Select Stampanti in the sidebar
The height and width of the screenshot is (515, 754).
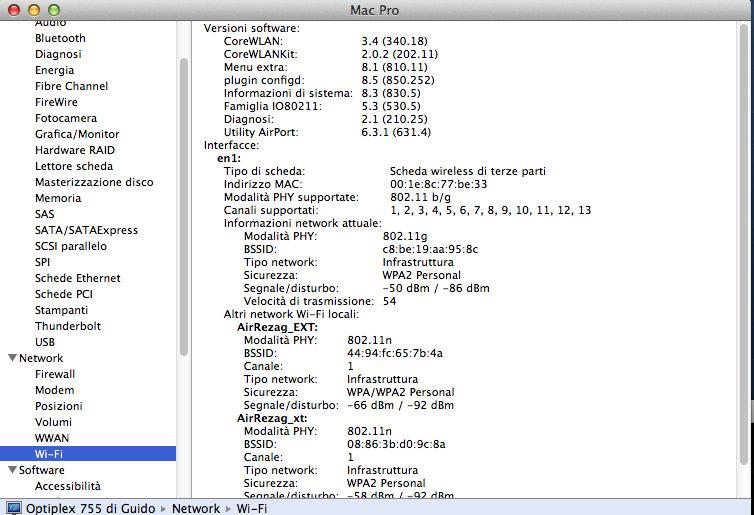pyautogui.click(x=61, y=310)
